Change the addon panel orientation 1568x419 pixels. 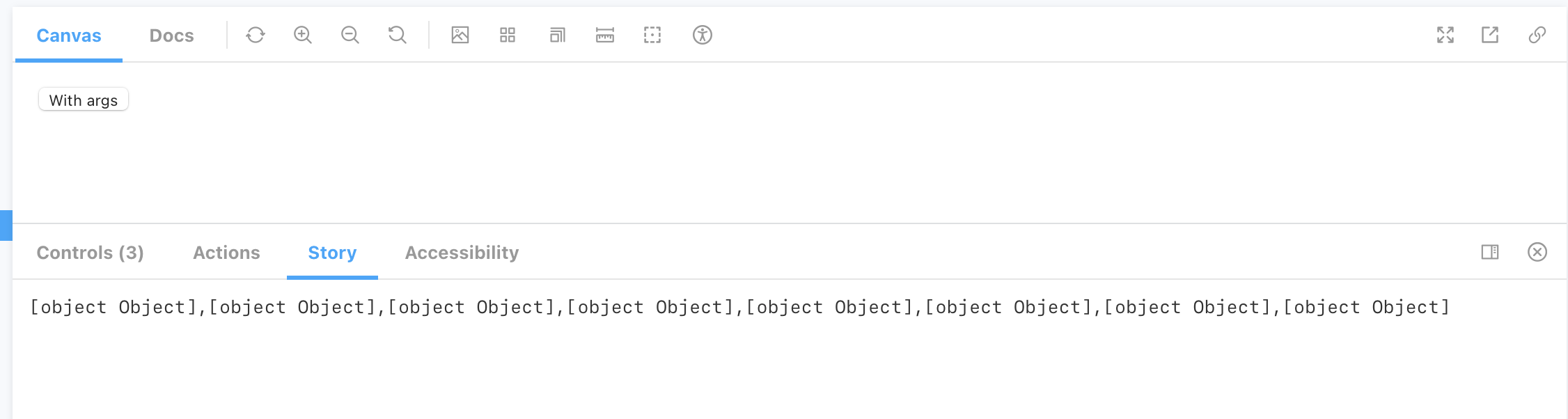click(x=1491, y=253)
